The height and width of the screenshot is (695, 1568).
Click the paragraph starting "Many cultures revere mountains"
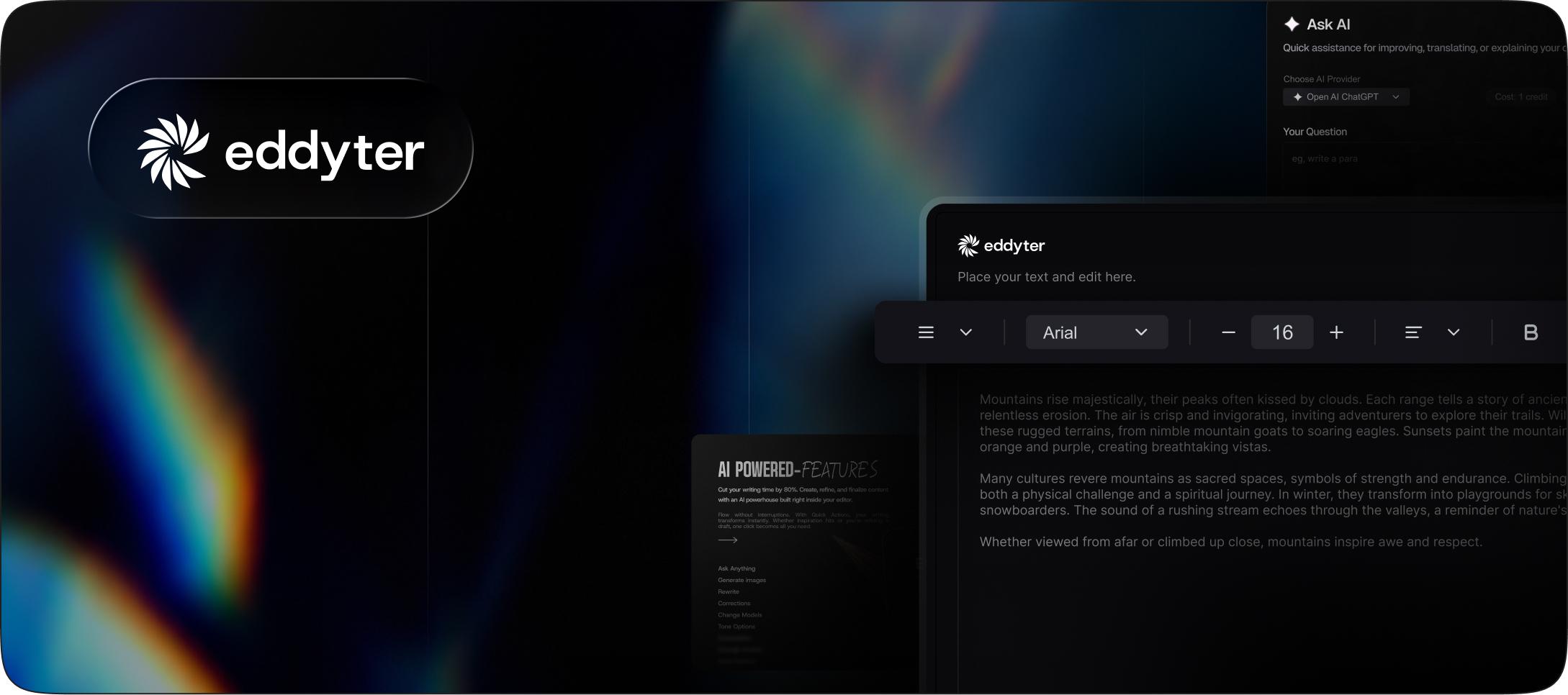point(1273,494)
